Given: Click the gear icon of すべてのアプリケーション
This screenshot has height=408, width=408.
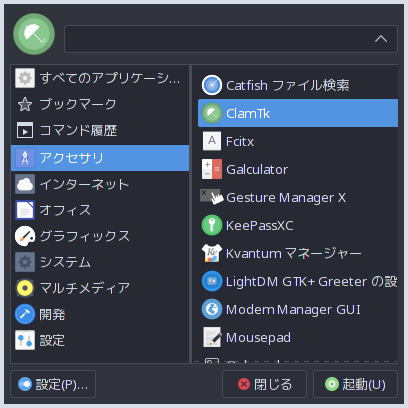Looking at the screenshot, I should pyautogui.click(x=25, y=78).
